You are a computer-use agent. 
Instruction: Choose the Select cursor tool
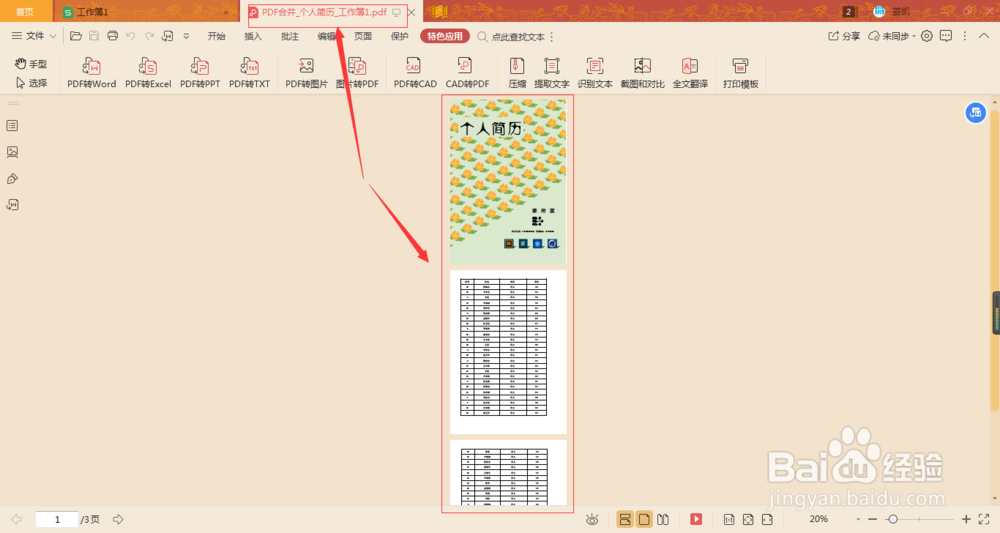pyautogui.click(x=31, y=83)
